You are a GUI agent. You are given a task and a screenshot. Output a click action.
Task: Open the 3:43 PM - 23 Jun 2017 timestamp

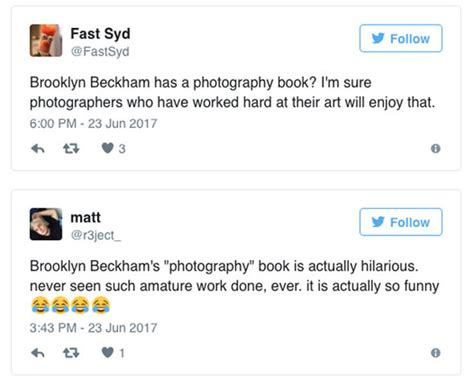[x=93, y=328]
